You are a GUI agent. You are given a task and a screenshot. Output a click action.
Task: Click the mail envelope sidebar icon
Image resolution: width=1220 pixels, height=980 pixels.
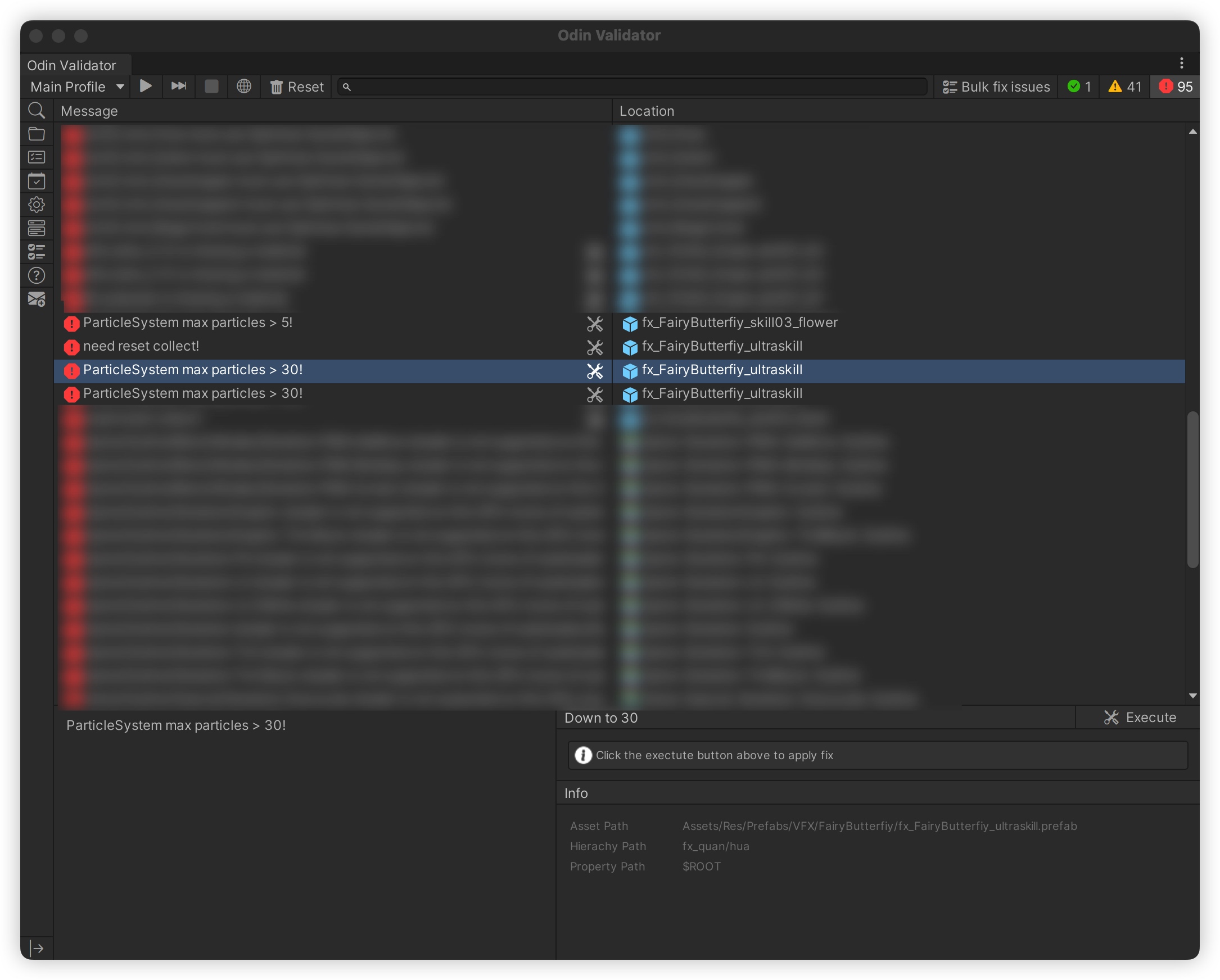37,299
